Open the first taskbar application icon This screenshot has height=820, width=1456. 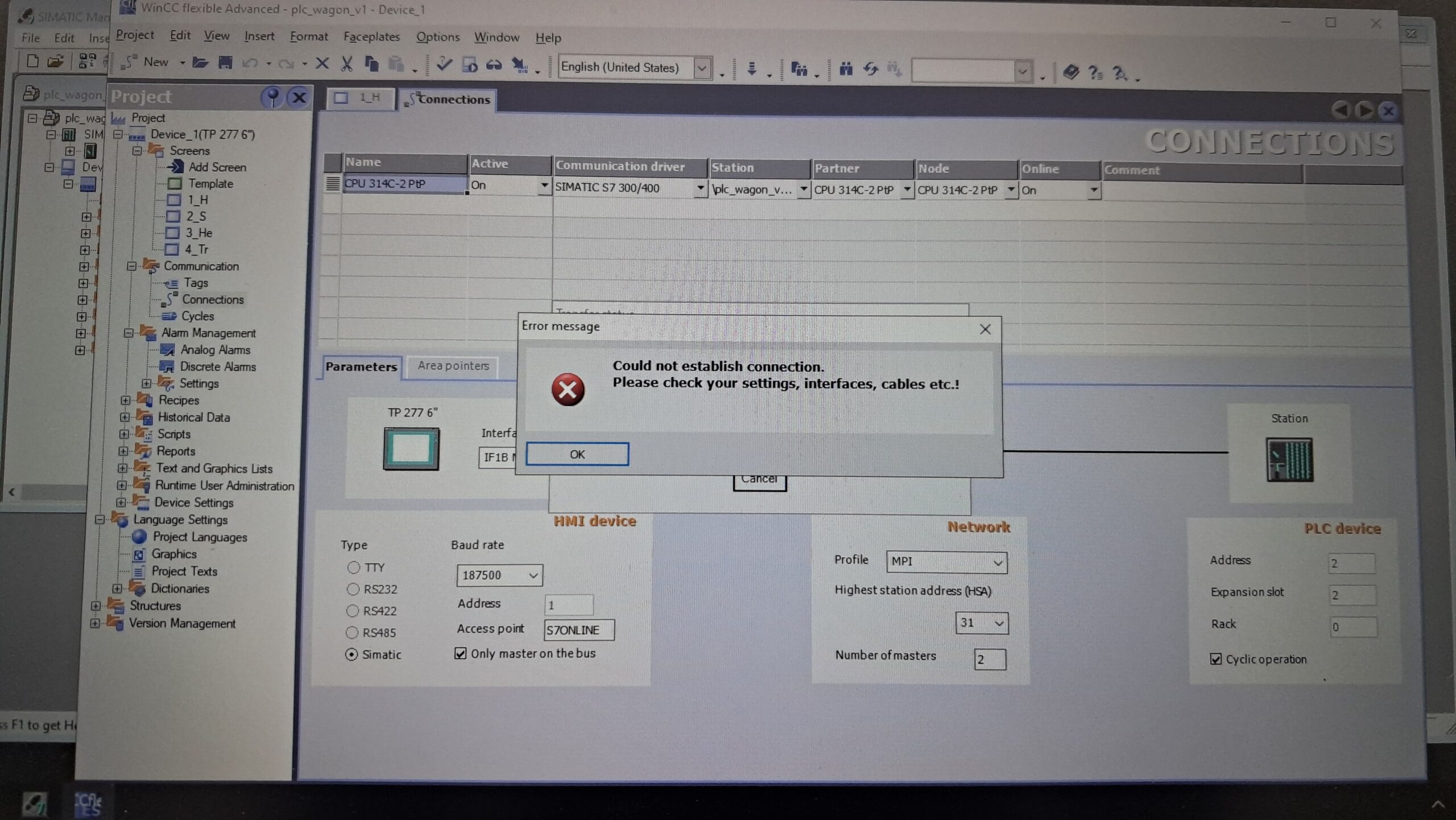pos(34,803)
